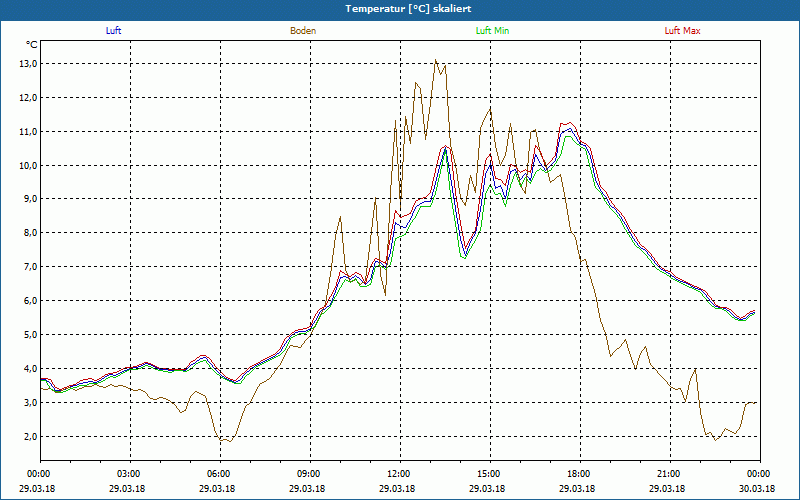
Task: Click the 30.03.18 date label
Action: click(757, 488)
